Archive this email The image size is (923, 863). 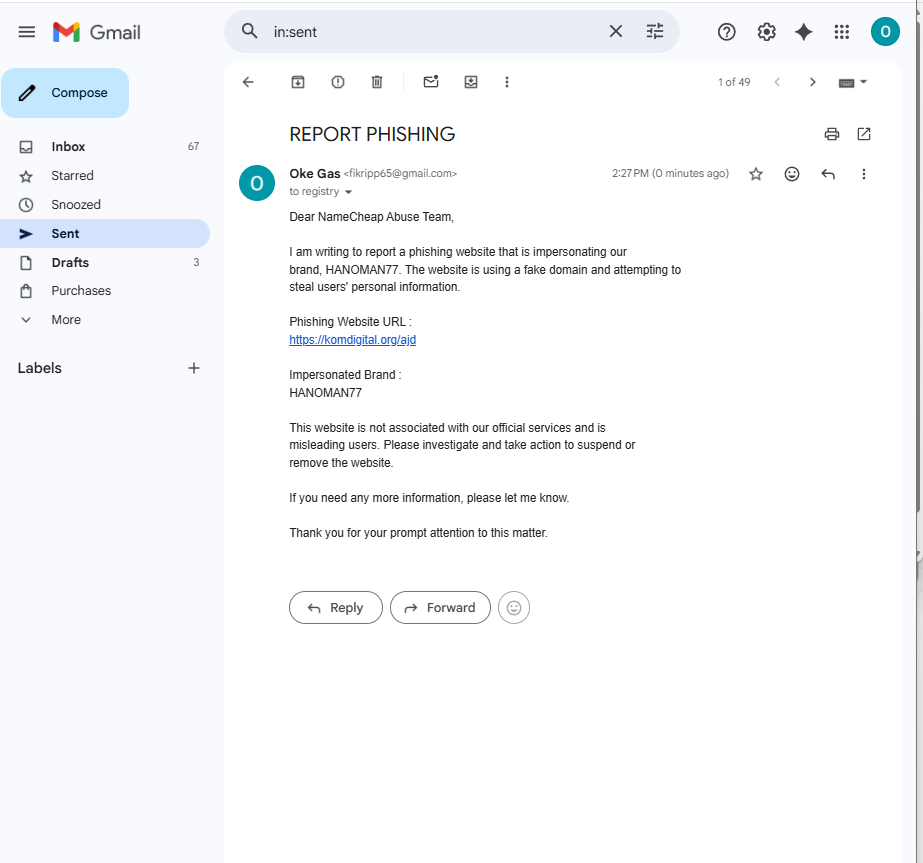(298, 82)
